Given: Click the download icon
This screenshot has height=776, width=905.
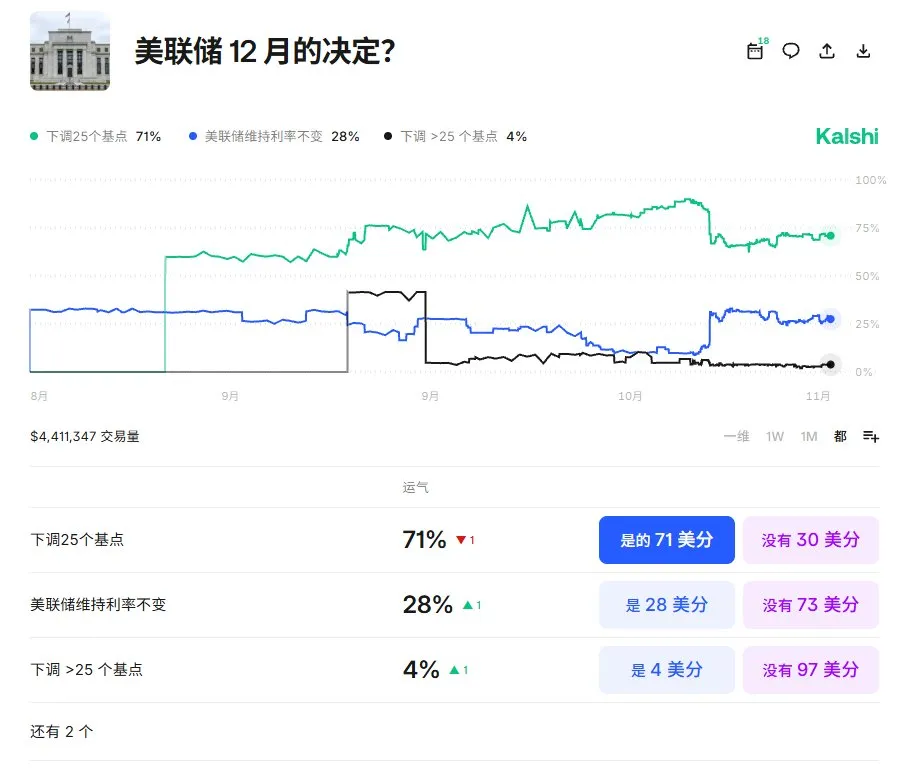Looking at the screenshot, I should tap(863, 51).
